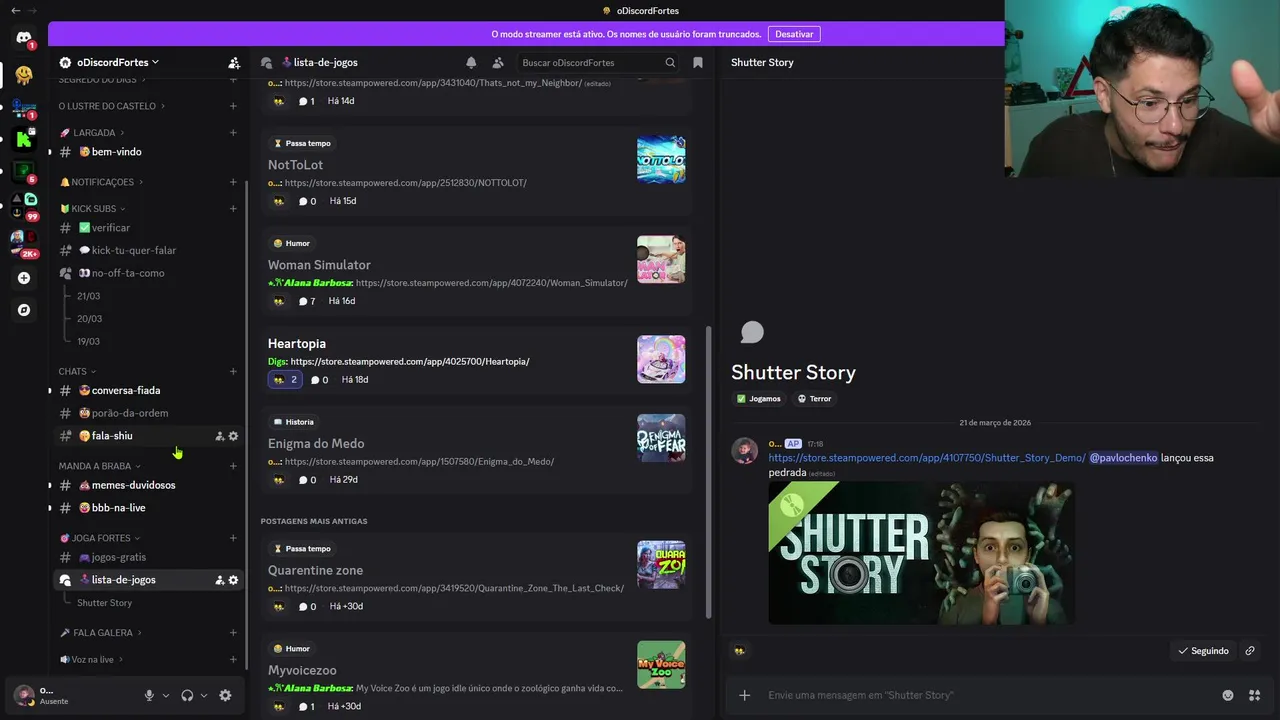Copy link icon next to Seguindo

pos(1250,651)
